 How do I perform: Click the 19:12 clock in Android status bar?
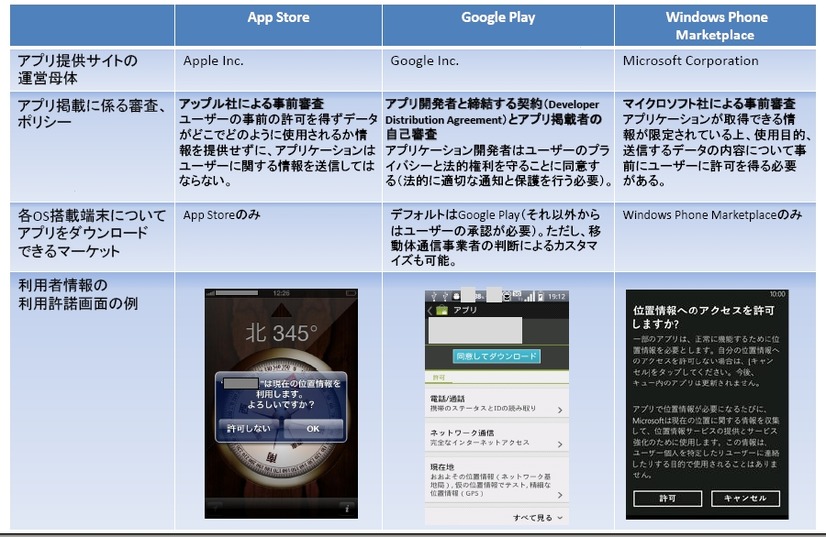[556, 297]
